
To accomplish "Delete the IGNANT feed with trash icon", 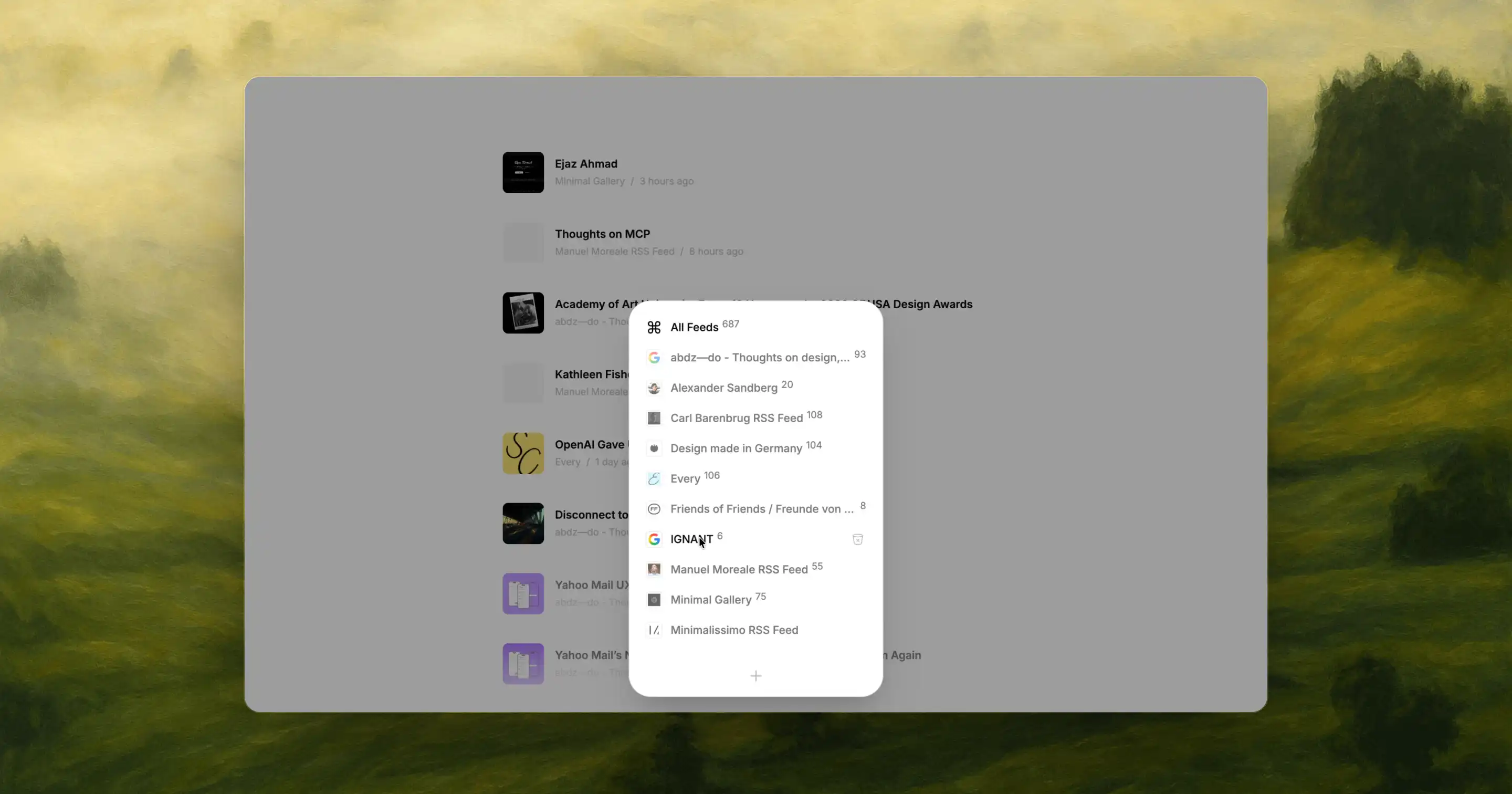I will point(857,539).
